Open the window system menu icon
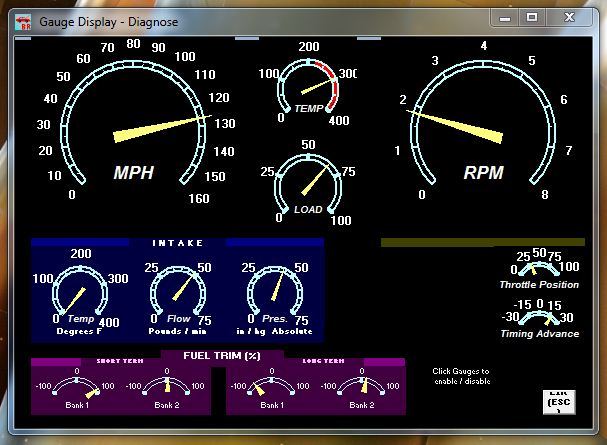This screenshot has height=445, width=607. tap(22, 18)
